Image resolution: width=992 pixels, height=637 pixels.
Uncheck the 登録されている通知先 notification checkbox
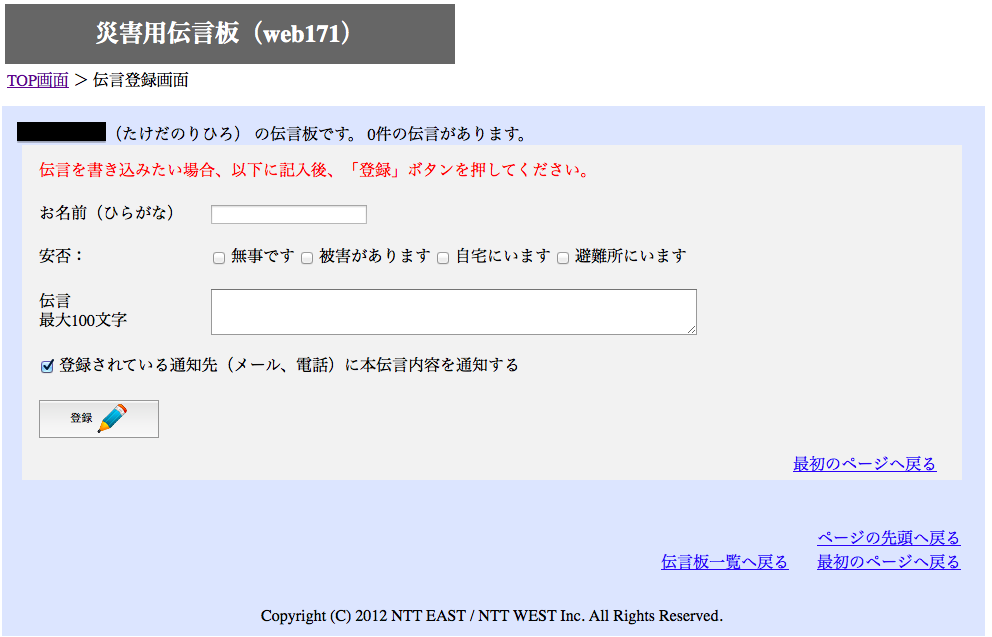(x=47, y=366)
